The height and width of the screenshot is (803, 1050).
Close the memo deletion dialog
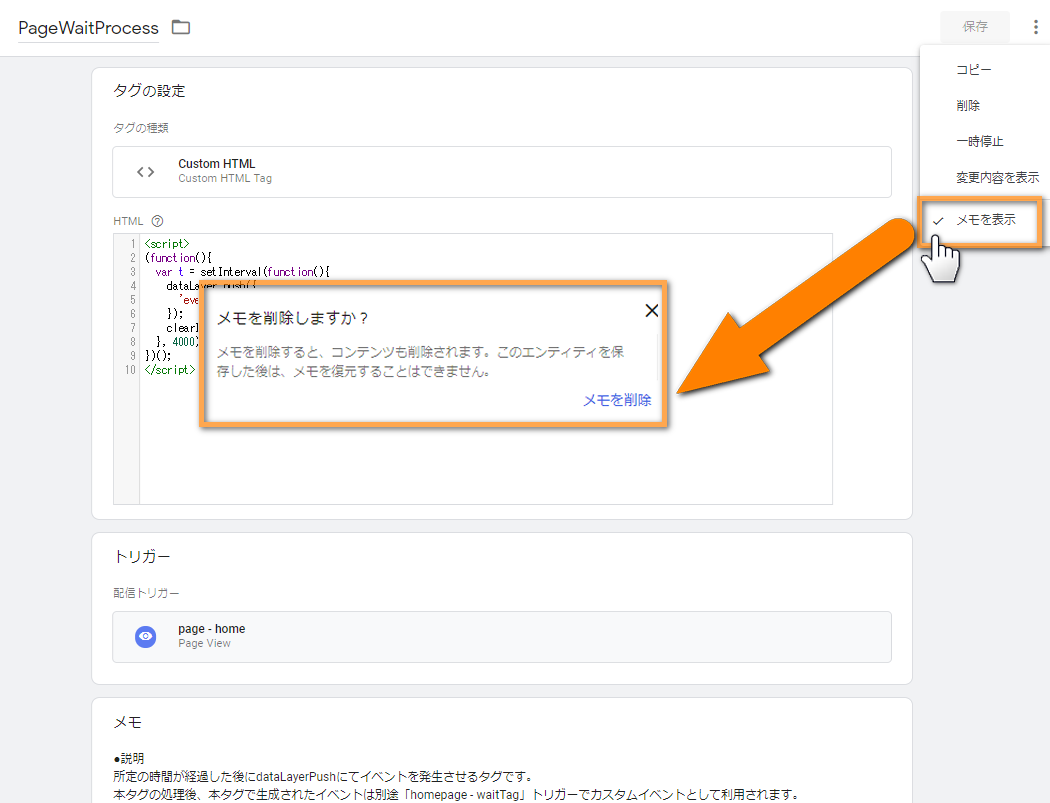[652, 311]
